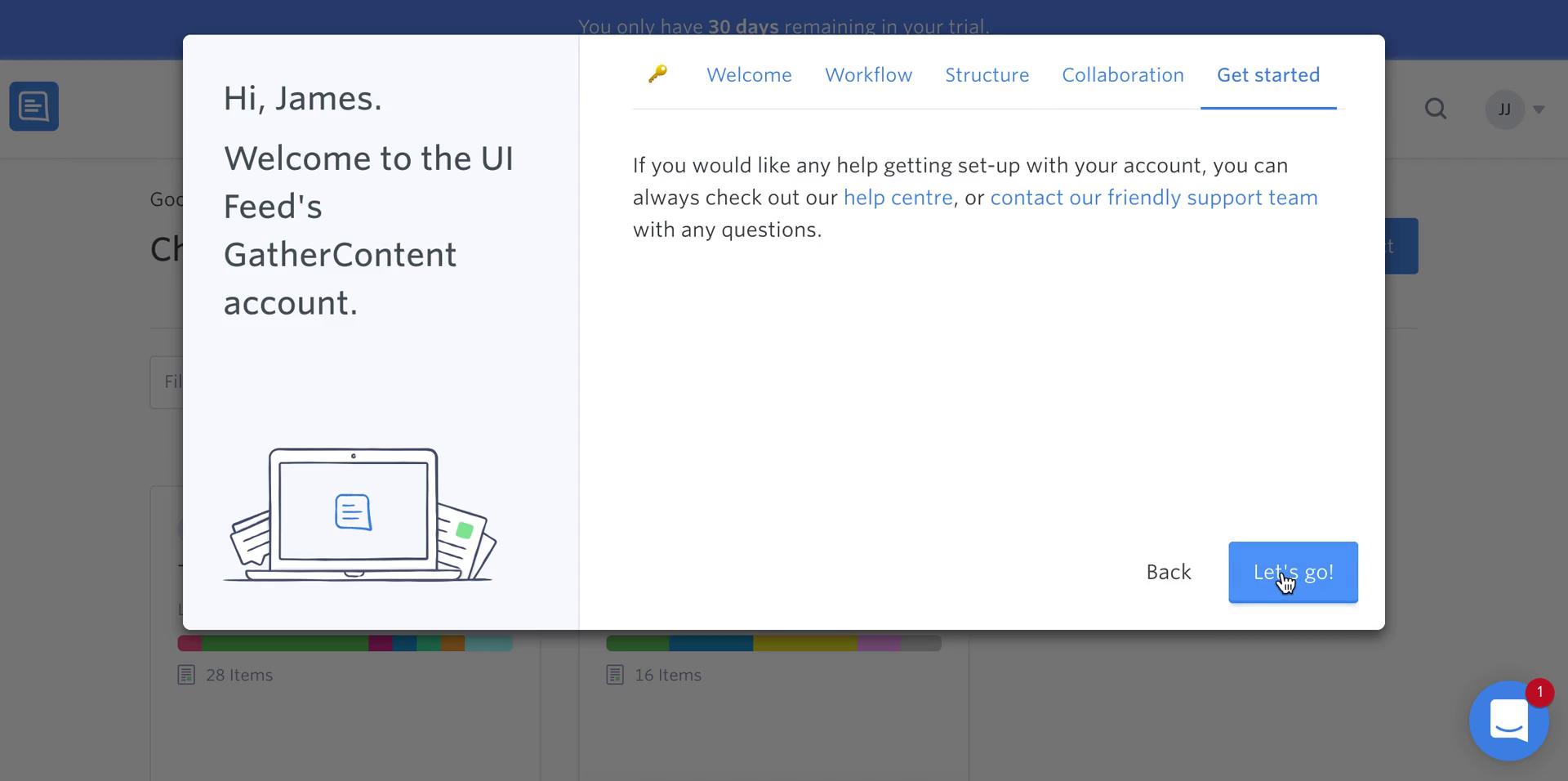The height and width of the screenshot is (781, 1568).
Task: Open the Welcome tab
Action: click(749, 74)
